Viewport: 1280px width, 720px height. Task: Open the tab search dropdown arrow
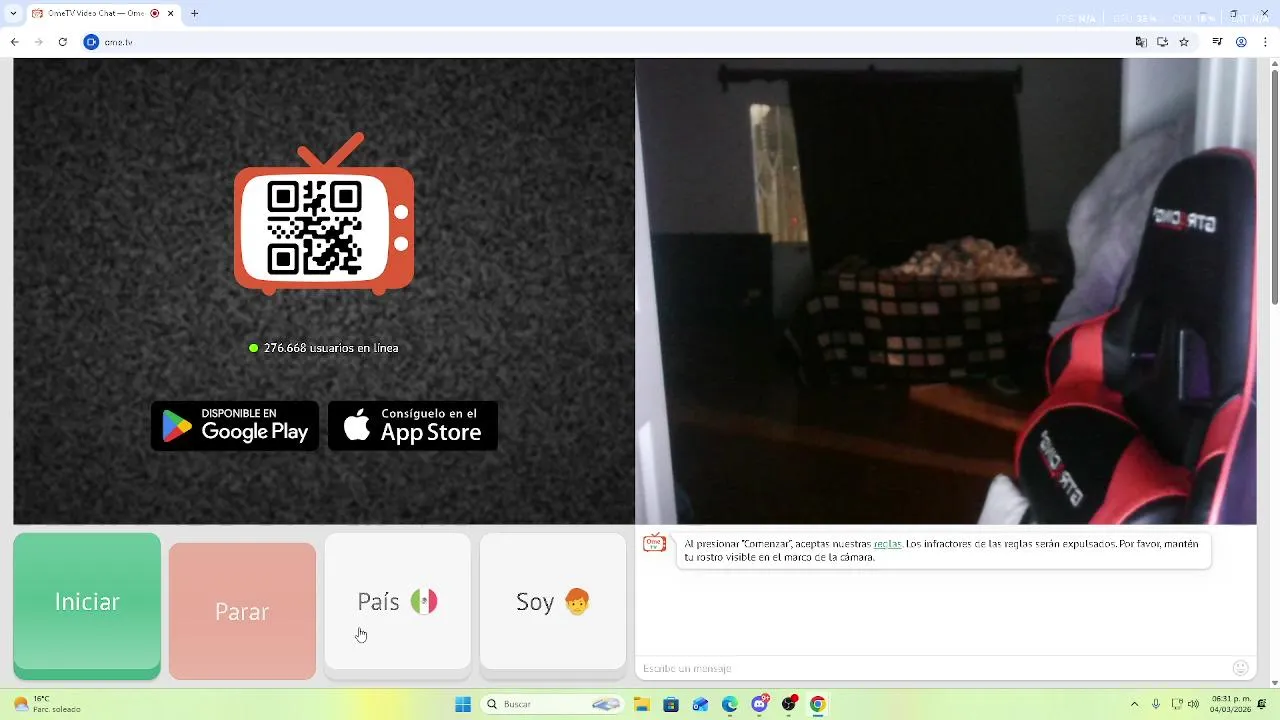13,14
